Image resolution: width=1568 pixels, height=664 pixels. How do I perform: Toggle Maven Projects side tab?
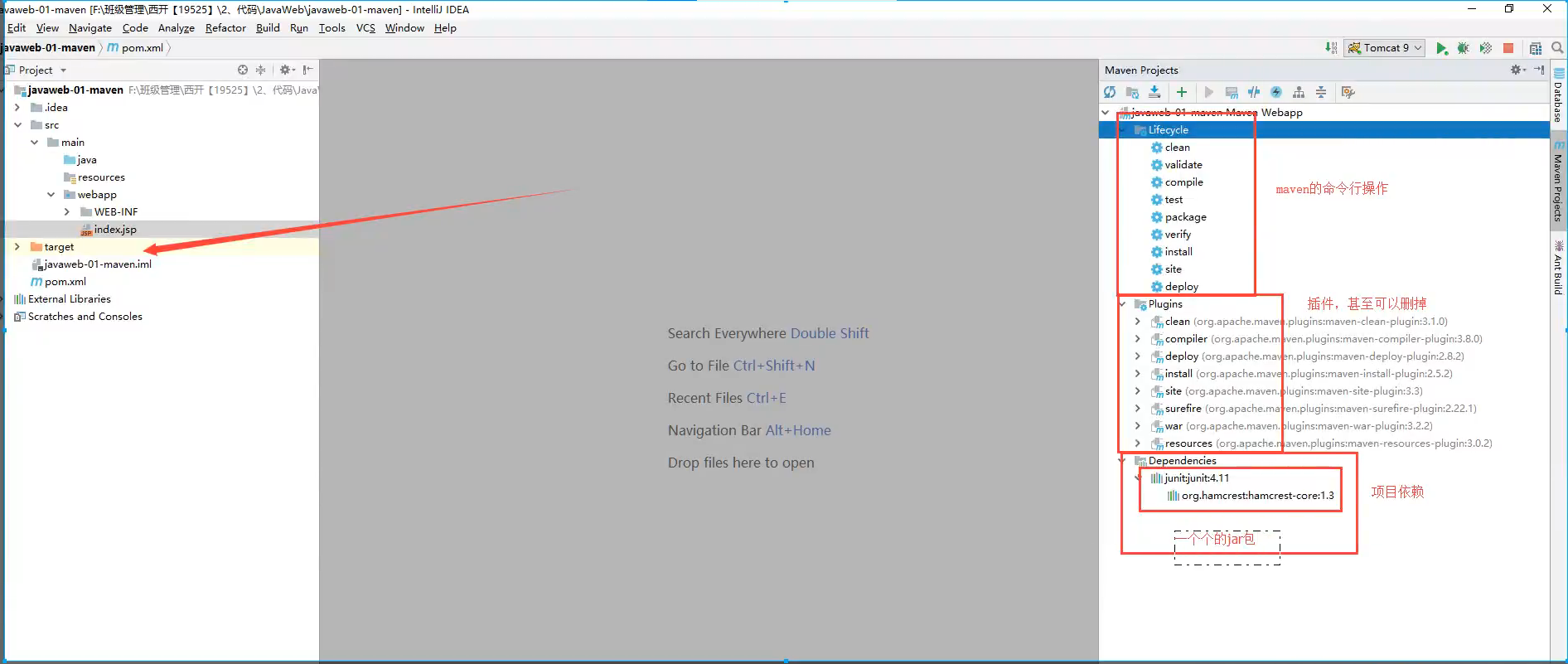tap(1559, 182)
